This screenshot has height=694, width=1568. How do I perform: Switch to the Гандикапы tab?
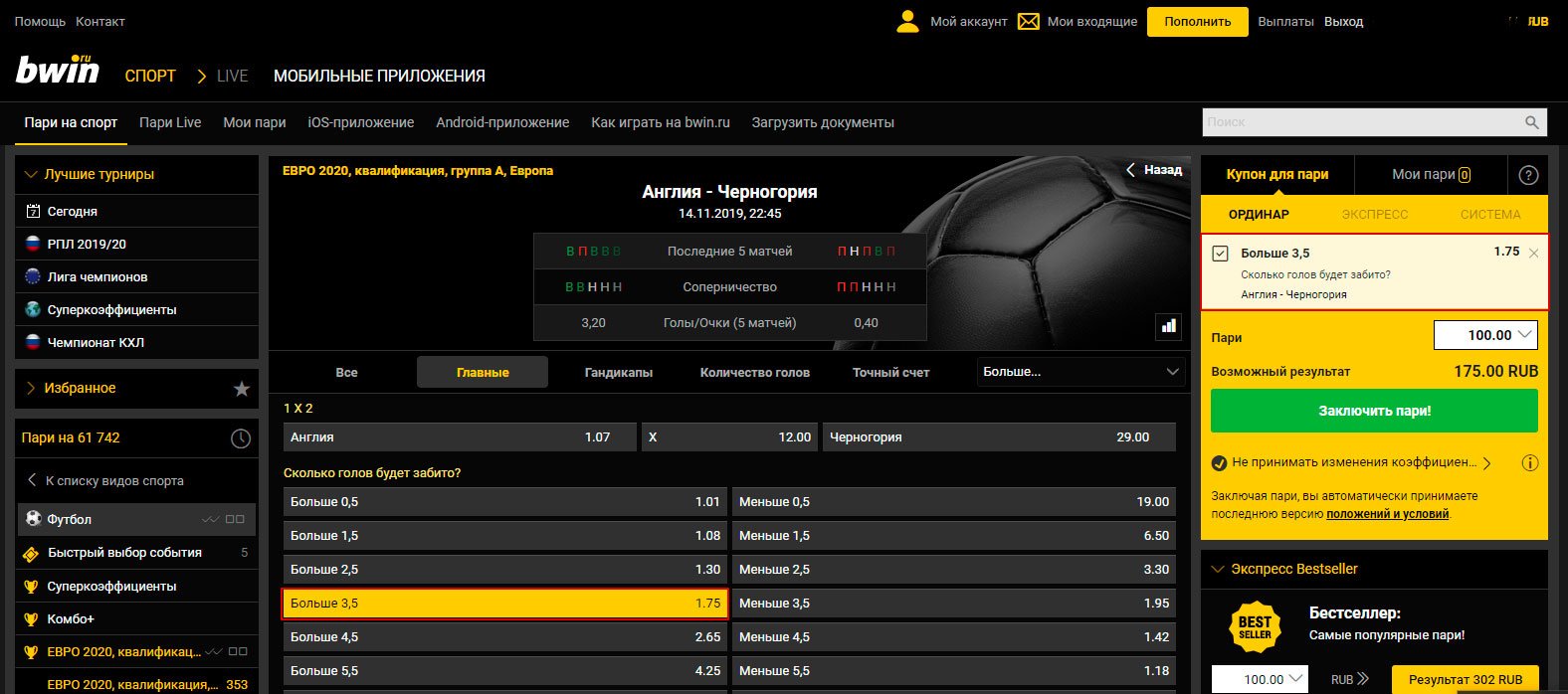coord(618,373)
